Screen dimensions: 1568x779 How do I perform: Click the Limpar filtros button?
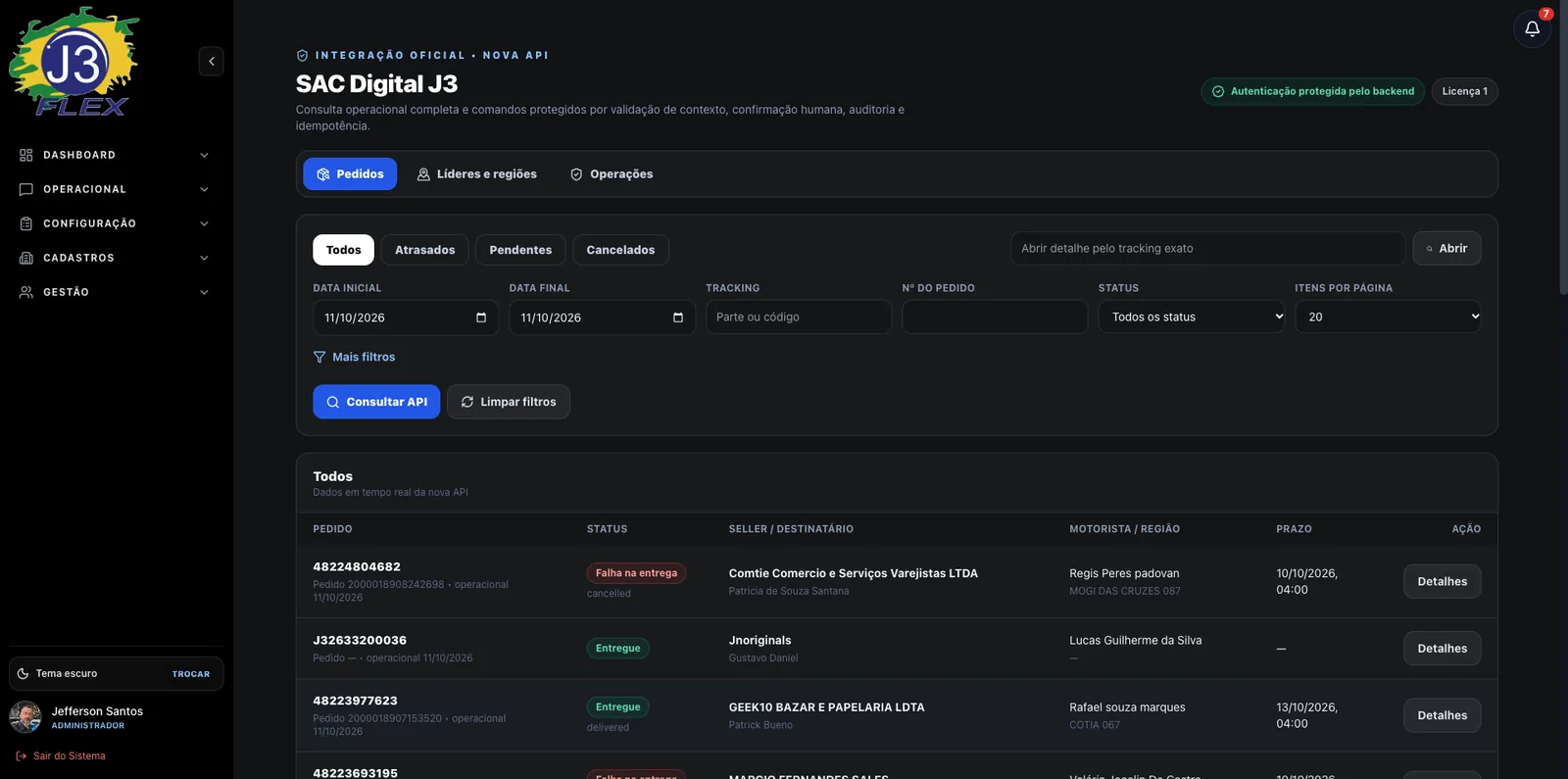pyautogui.click(x=509, y=402)
